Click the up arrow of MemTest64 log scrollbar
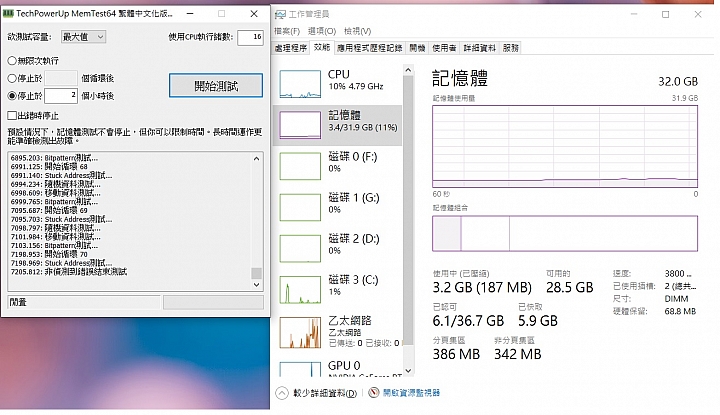 pos(256,159)
